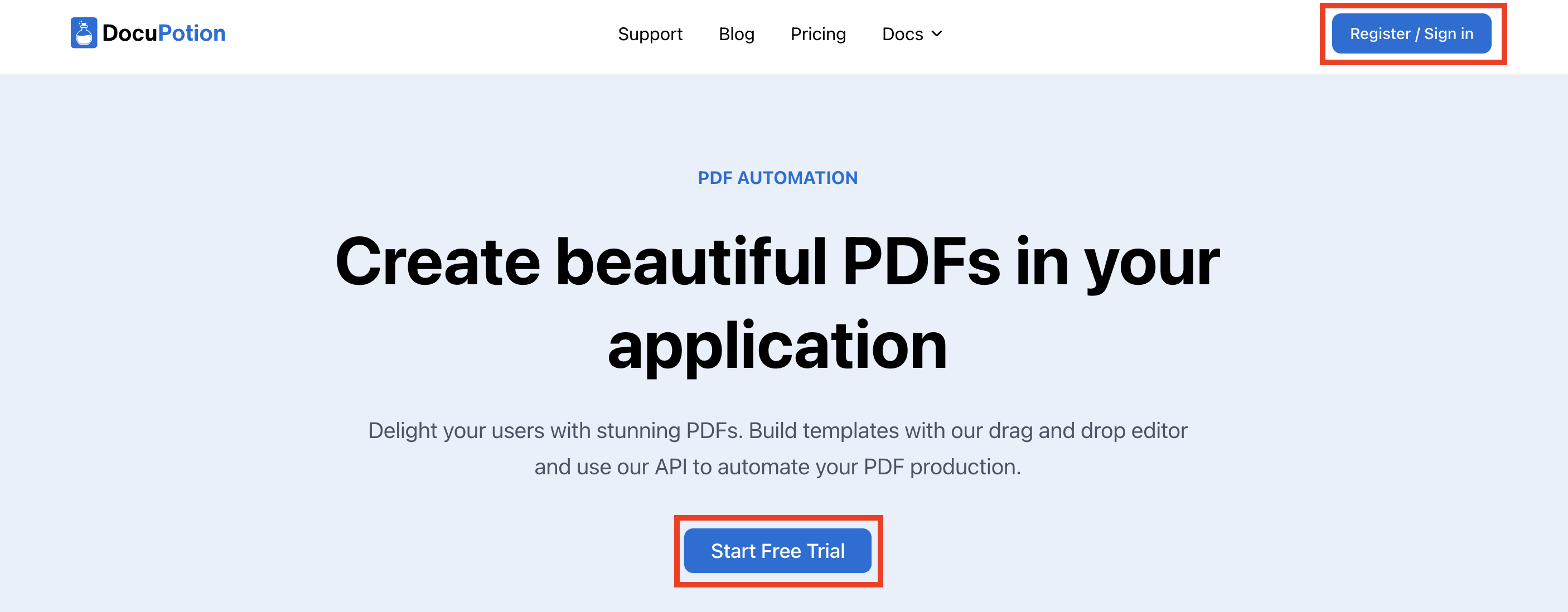Expand the chevron next to Docs
Viewport: 1568px width, 612px height.
(x=937, y=34)
